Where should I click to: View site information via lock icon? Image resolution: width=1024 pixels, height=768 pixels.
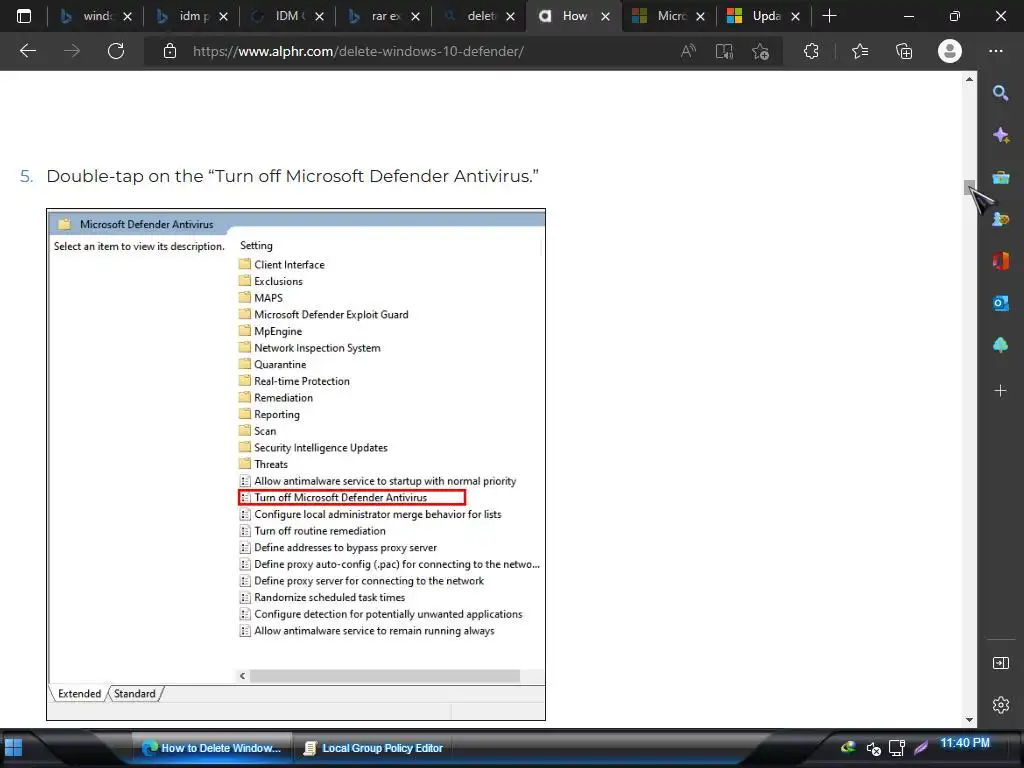tap(170, 51)
